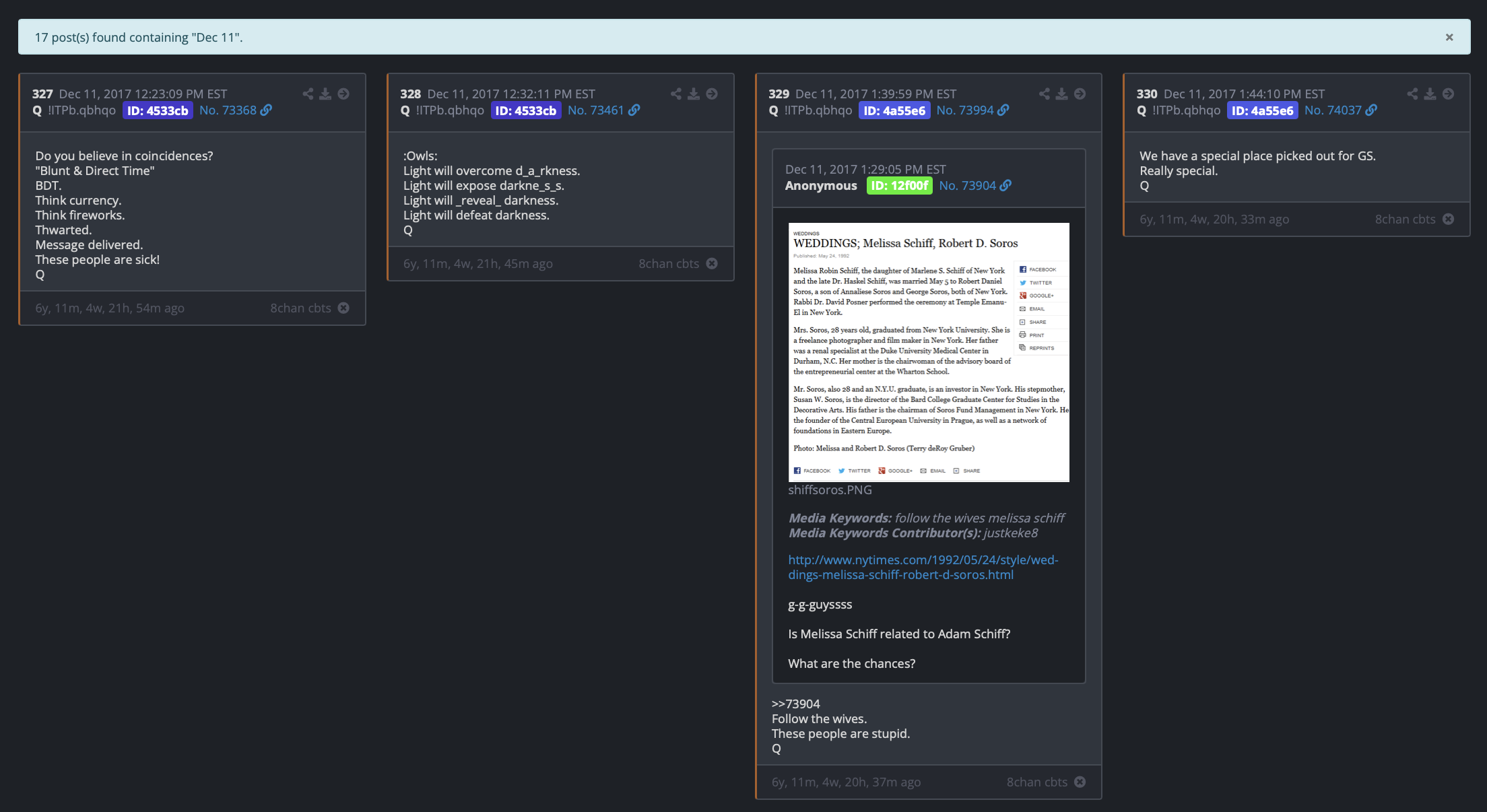Viewport: 1487px width, 812px height.
Task: Click the Media Keywords line
Action: pos(927,518)
